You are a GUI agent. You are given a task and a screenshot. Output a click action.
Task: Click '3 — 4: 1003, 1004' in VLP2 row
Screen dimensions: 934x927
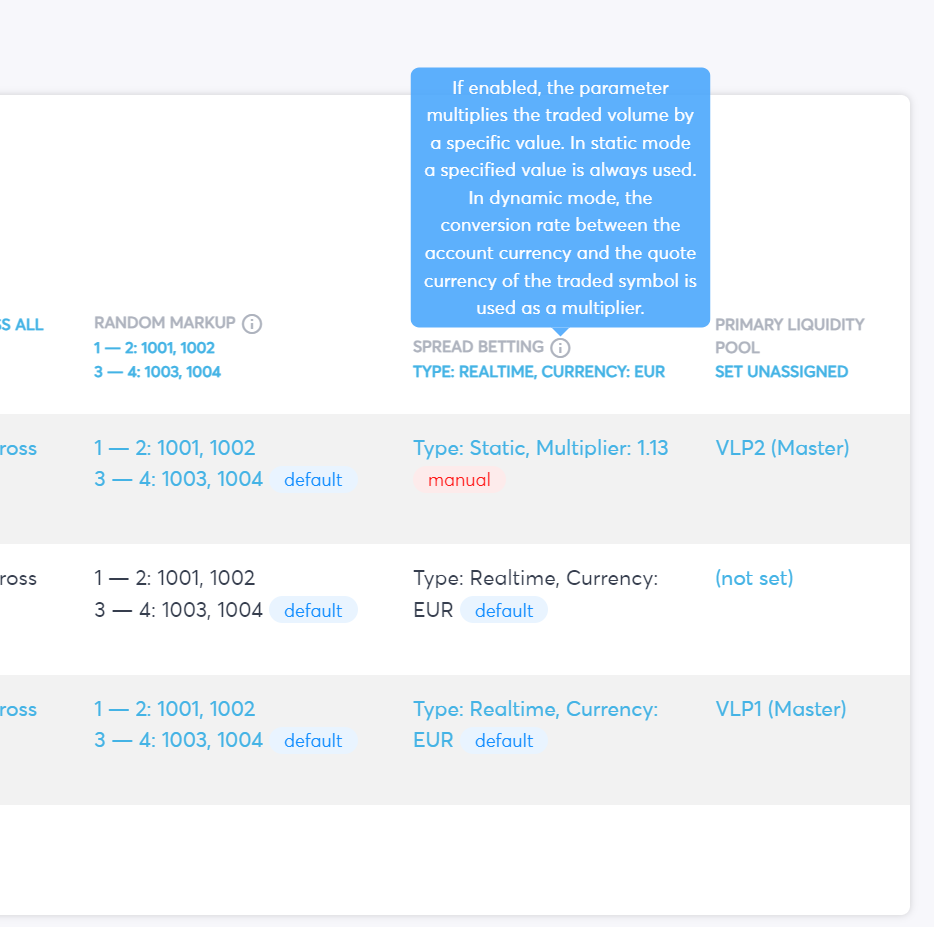pyautogui.click(x=178, y=479)
